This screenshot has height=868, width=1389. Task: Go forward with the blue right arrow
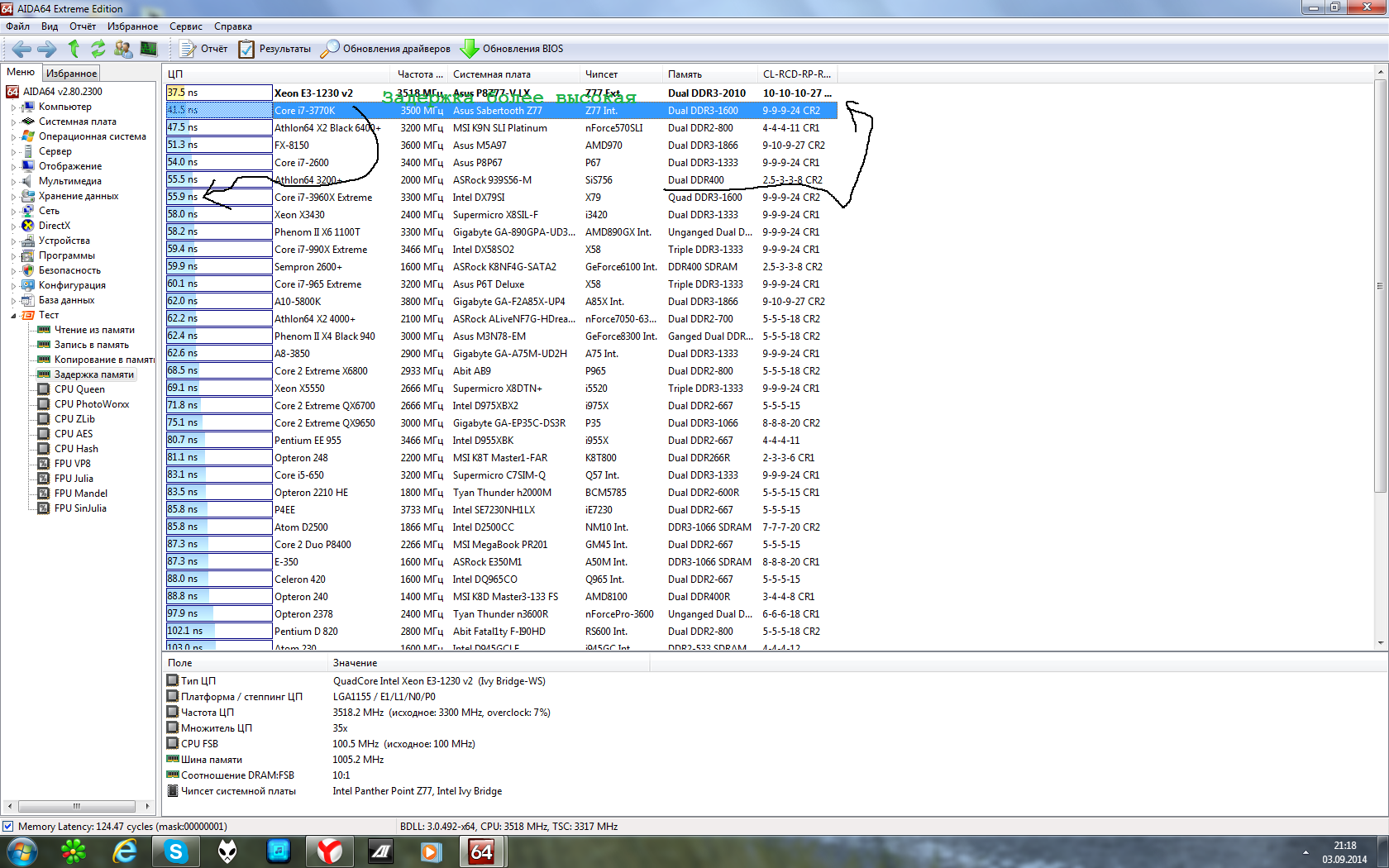tap(47, 49)
